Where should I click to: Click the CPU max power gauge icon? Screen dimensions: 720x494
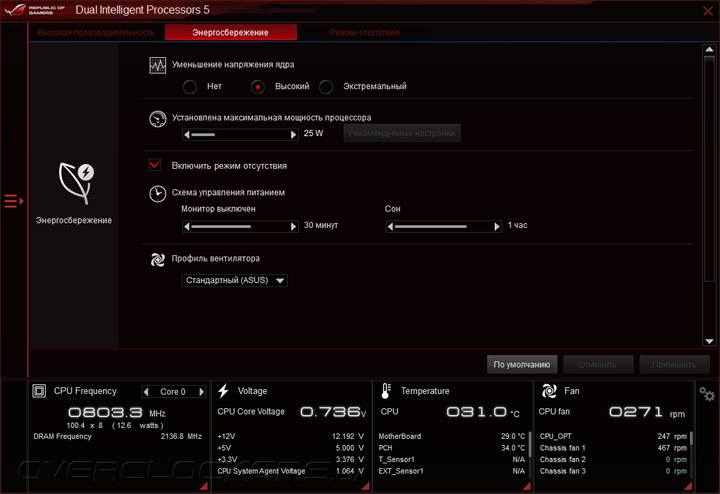pyautogui.click(x=158, y=119)
